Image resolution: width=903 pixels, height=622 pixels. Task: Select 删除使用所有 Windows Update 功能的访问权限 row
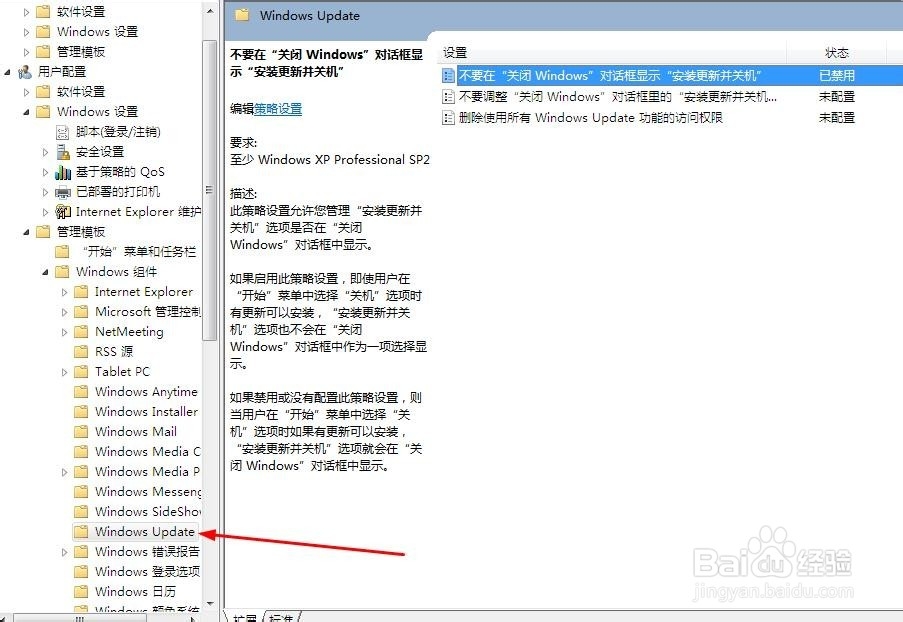click(671, 118)
